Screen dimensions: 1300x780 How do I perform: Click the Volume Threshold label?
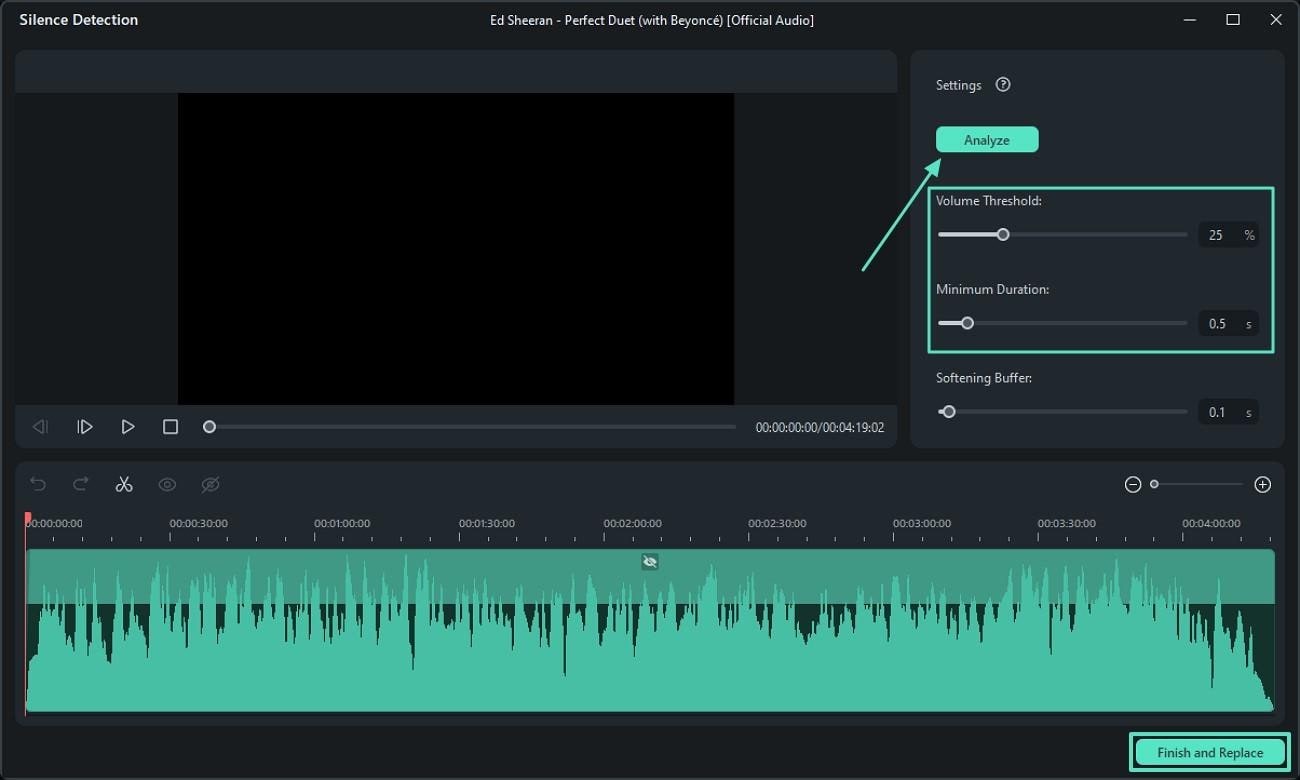point(989,201)
